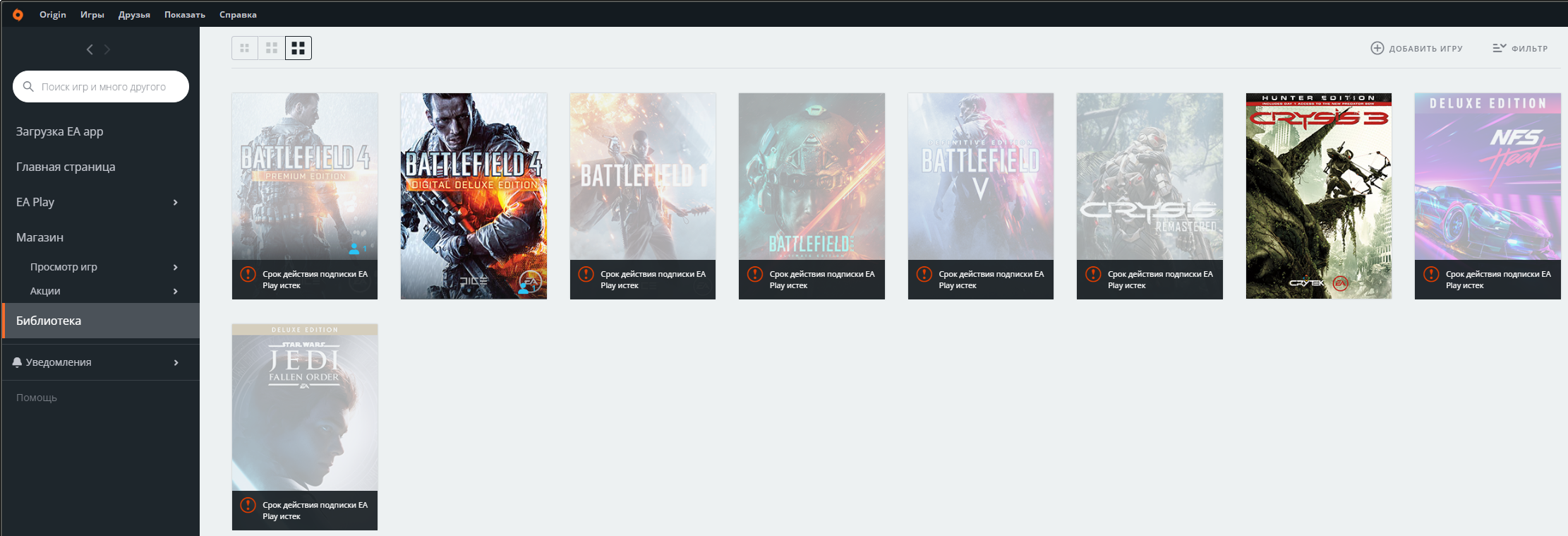Open the Crysis 3 Hunter Edition cover
Viewport: 1568px width, 536px height.
pos(1319,196)
